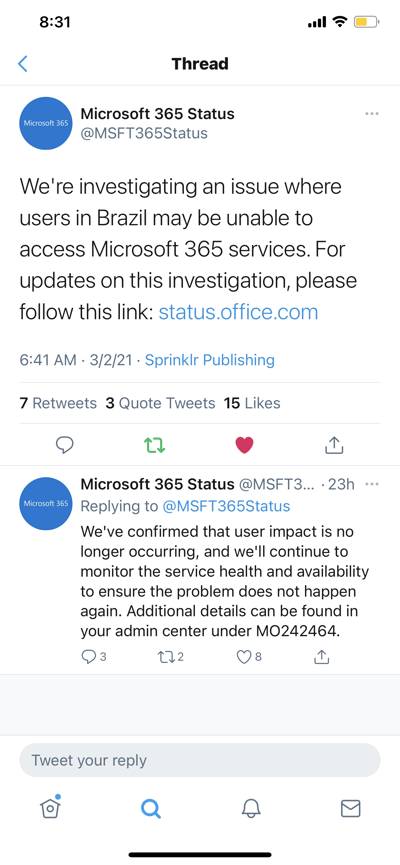Image resolution: width=400 pixels, height=865 pixels.
Task: Share the follow-up reply tweet
Action: point(321,656)
